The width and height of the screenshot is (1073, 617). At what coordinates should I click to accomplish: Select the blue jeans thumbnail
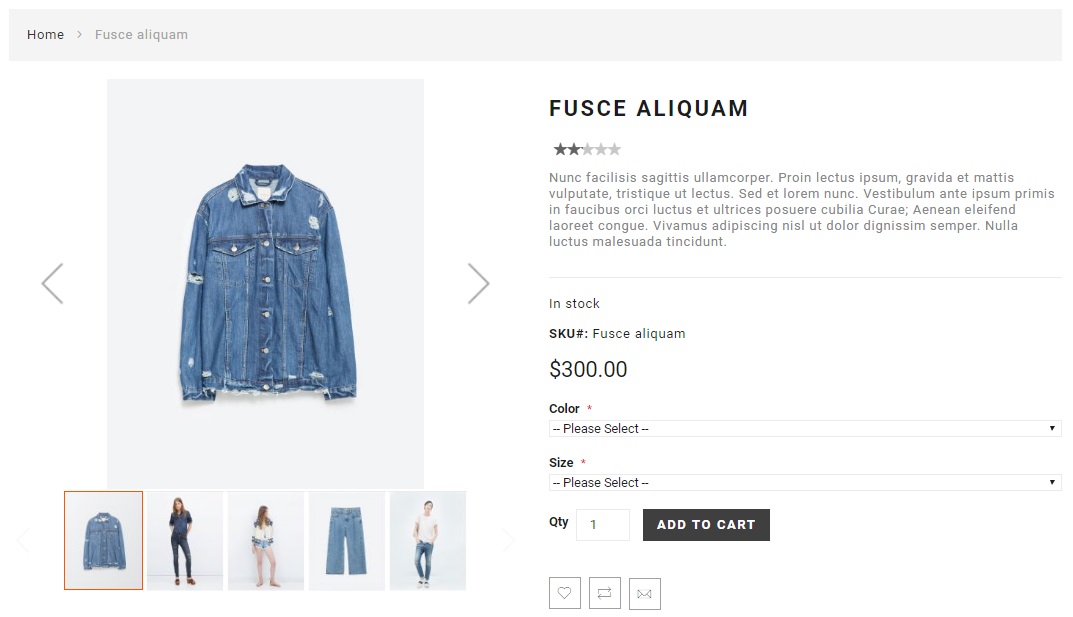pyautogui.click(x=346, y=540)
